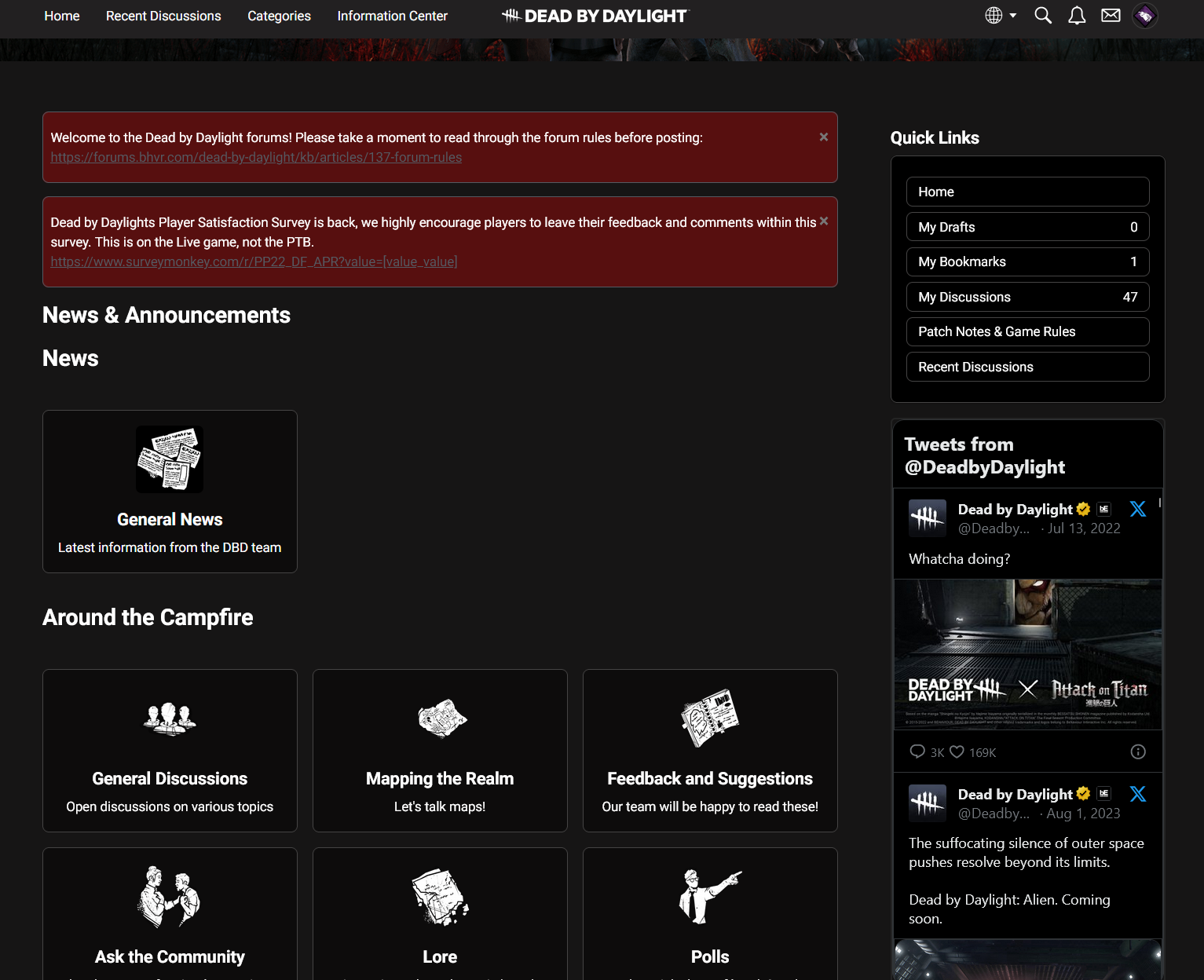Open Recent Discussions in Quick Links
The image size is (1204, 980).
click(x=1027, y=367)
